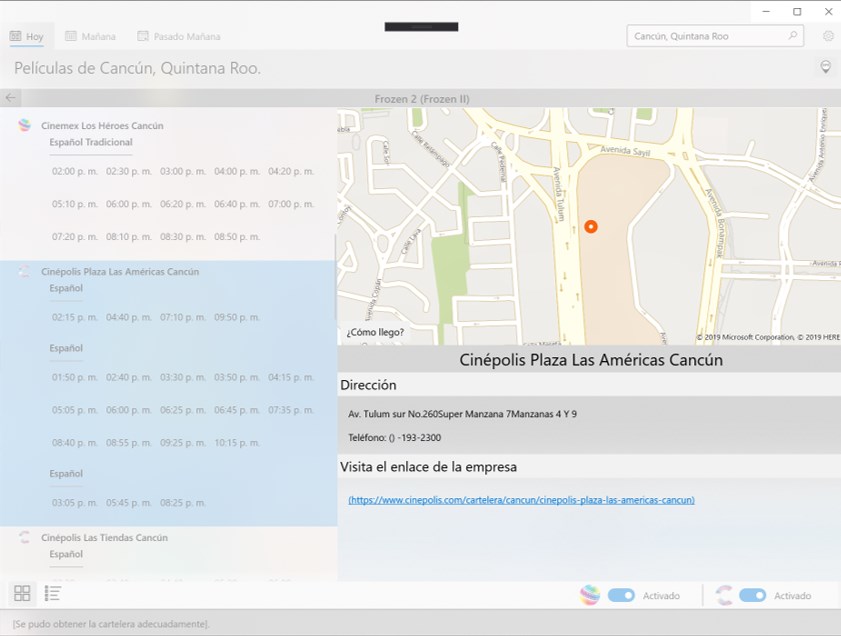Click the theater list scrollbar

pyautogui.click(x=335, y=277)
